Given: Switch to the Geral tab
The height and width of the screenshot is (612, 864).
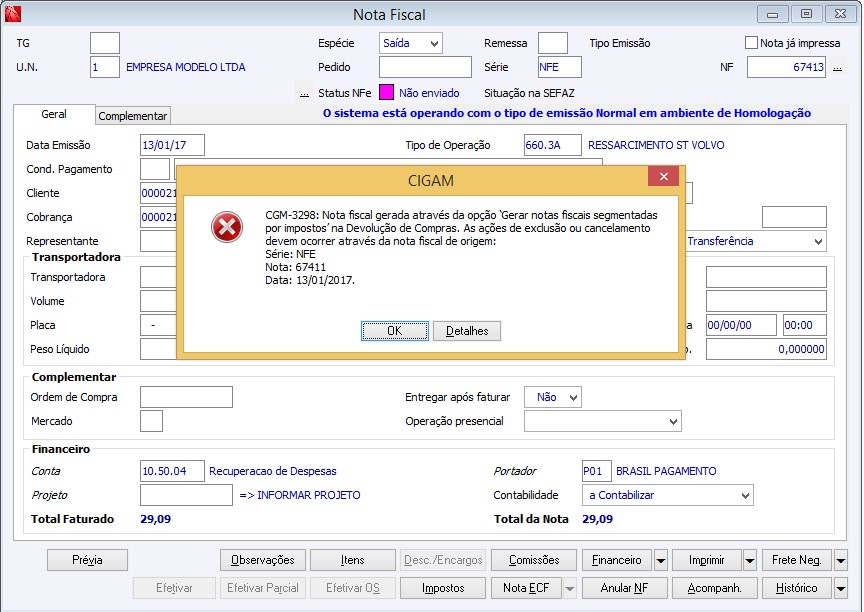Looking at the screenshot, I should [x=54, y=115].
